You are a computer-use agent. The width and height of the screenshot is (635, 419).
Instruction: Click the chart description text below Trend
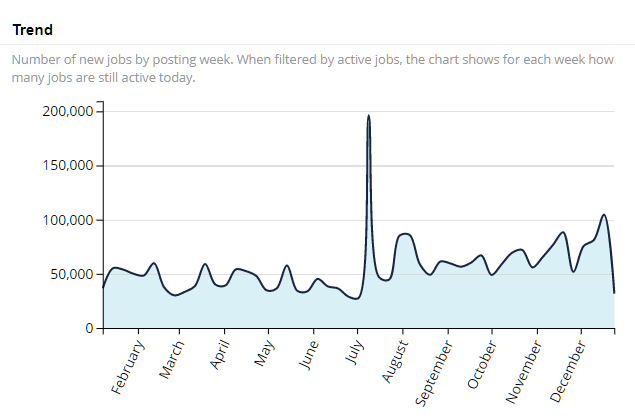[311, 68]
